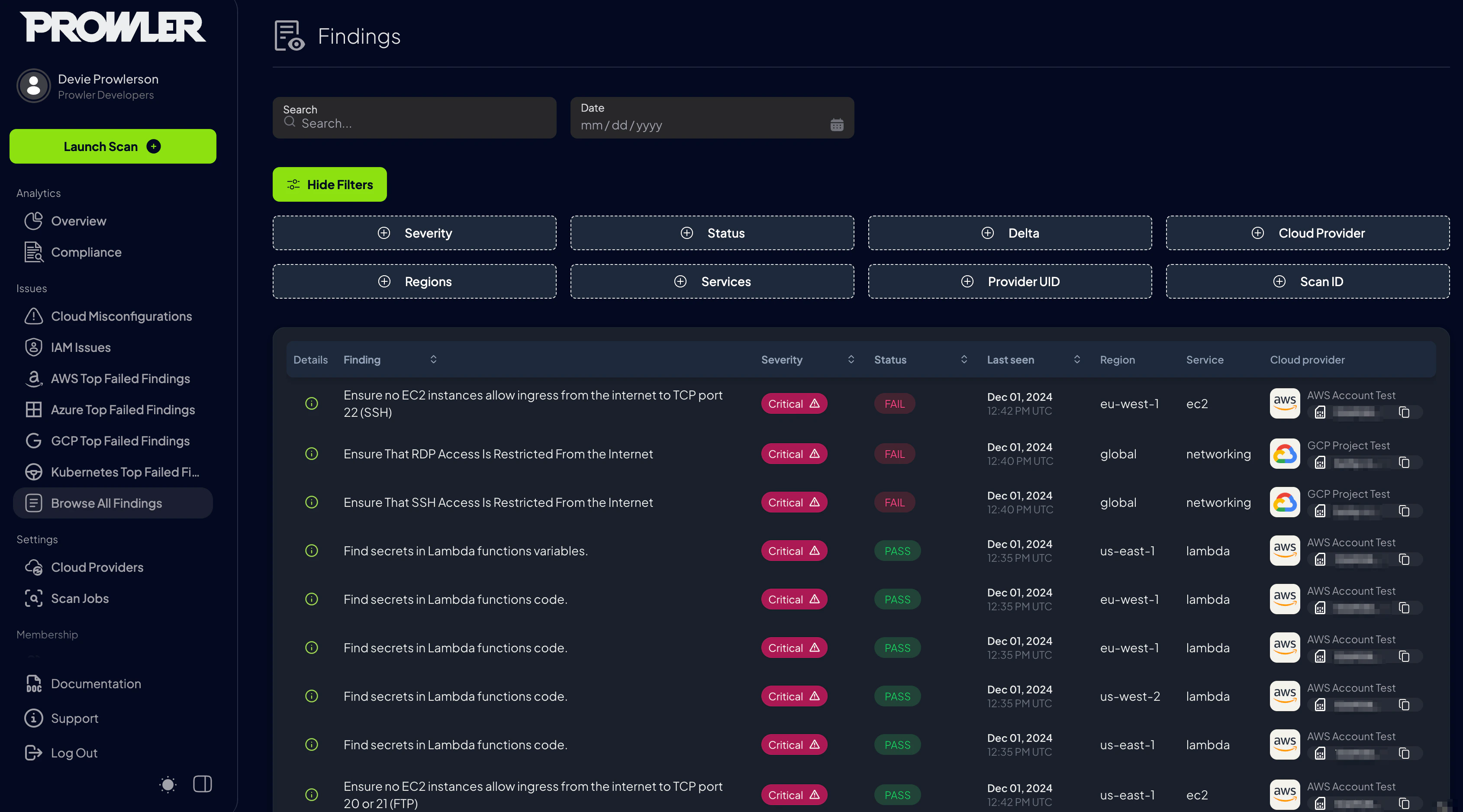The image size is (1463, 812).
Task: Open the Cloud Provider filter dropdown
Action: point(1307,233)
